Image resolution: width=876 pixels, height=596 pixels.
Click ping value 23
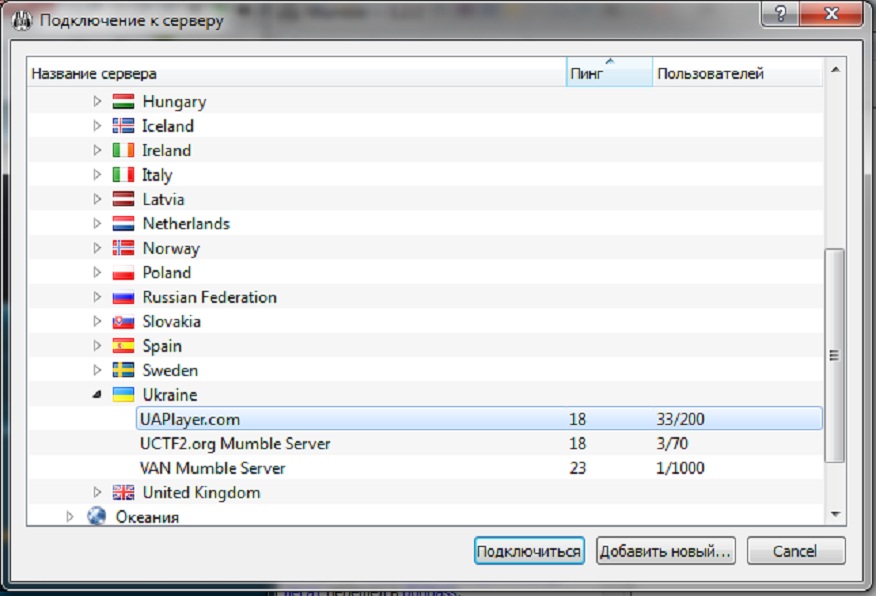click(578, 468)
